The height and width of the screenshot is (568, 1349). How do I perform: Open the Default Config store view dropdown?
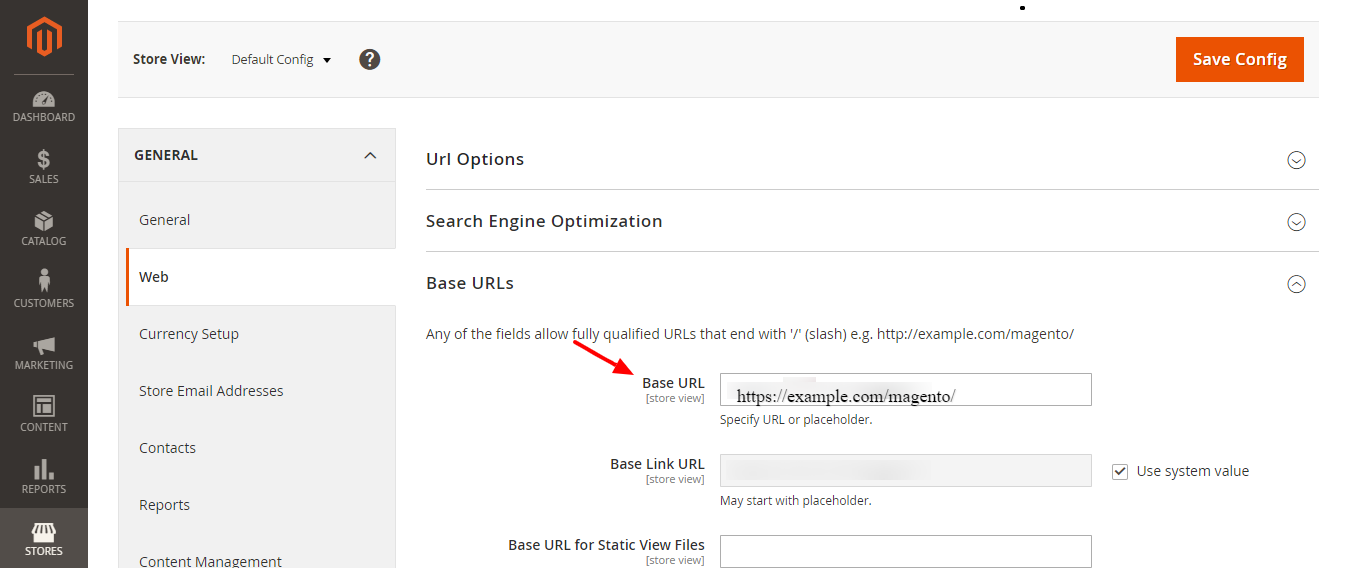click(x=281, y=60)
